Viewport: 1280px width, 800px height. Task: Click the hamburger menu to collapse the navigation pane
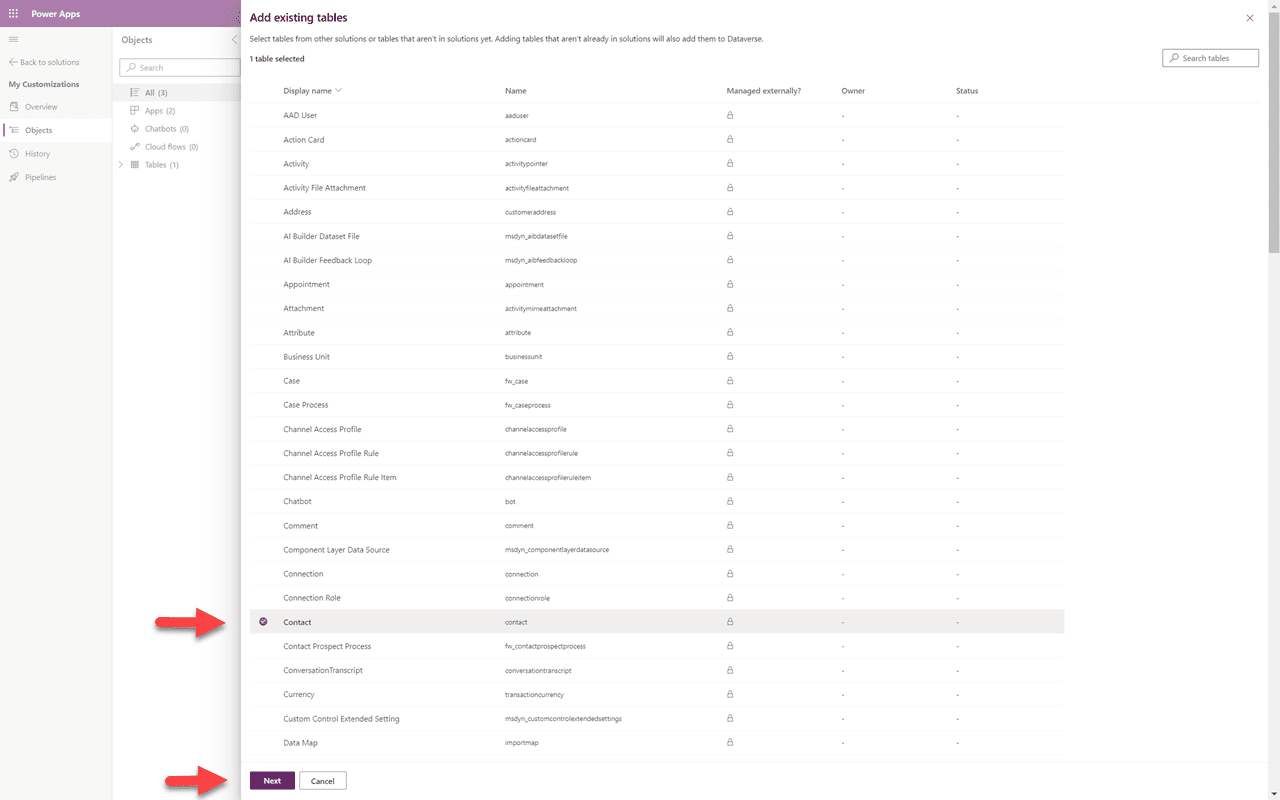click(14, 39)
